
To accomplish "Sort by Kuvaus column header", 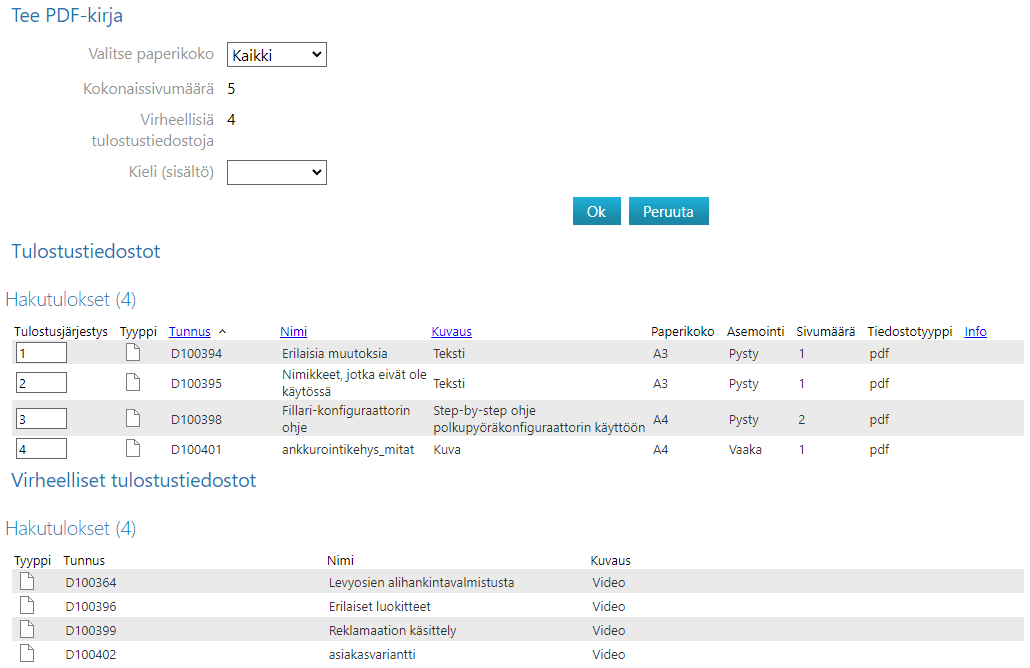I will (x=451, y=331).
